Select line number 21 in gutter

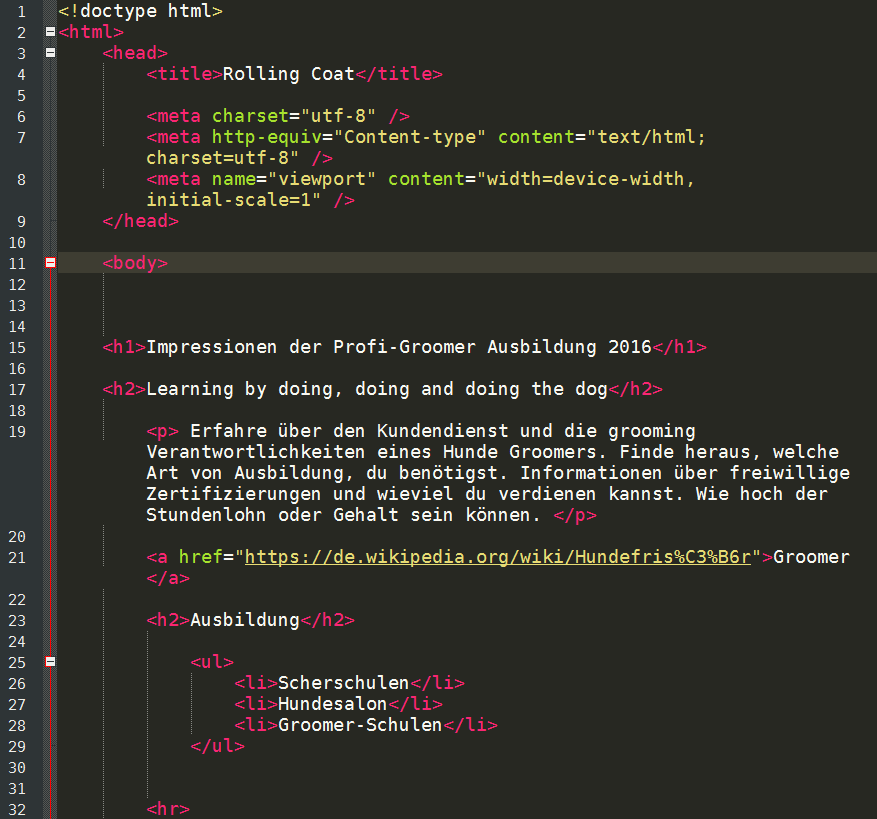(17, 557)
